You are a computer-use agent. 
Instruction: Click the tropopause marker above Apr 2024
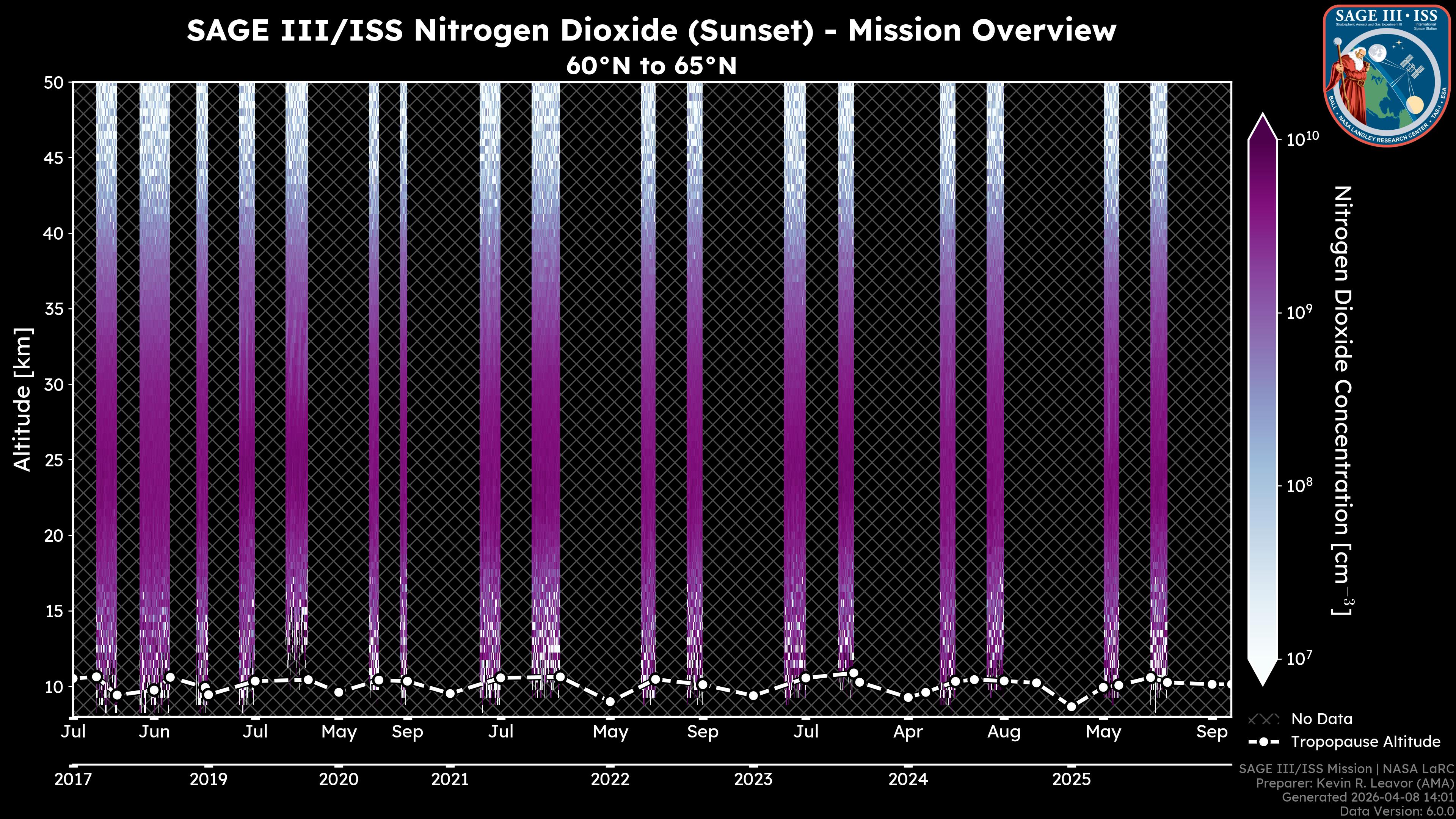tap(908, 698)
